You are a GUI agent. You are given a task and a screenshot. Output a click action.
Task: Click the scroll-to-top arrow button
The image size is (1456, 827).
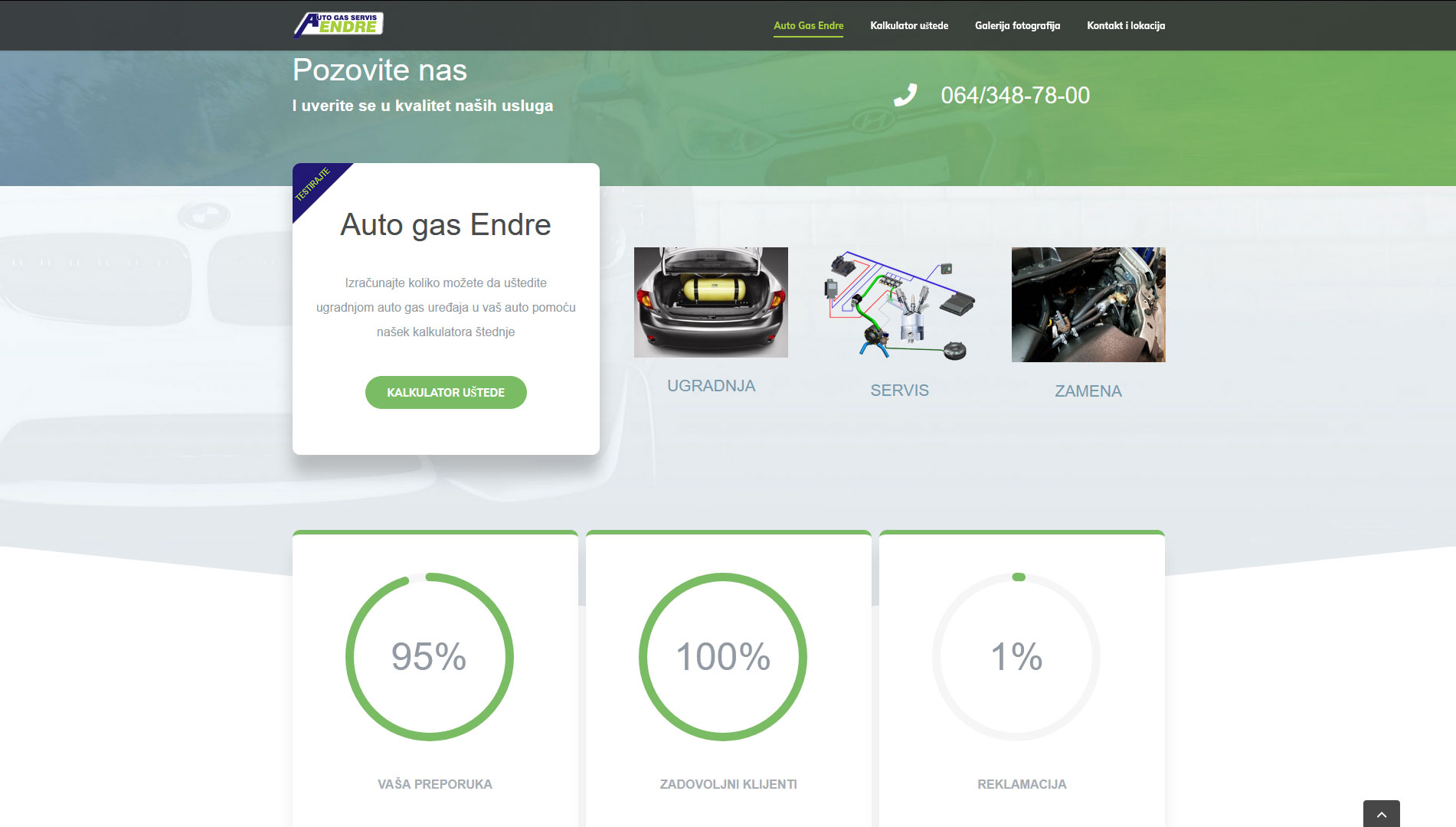click(1381, 814)
